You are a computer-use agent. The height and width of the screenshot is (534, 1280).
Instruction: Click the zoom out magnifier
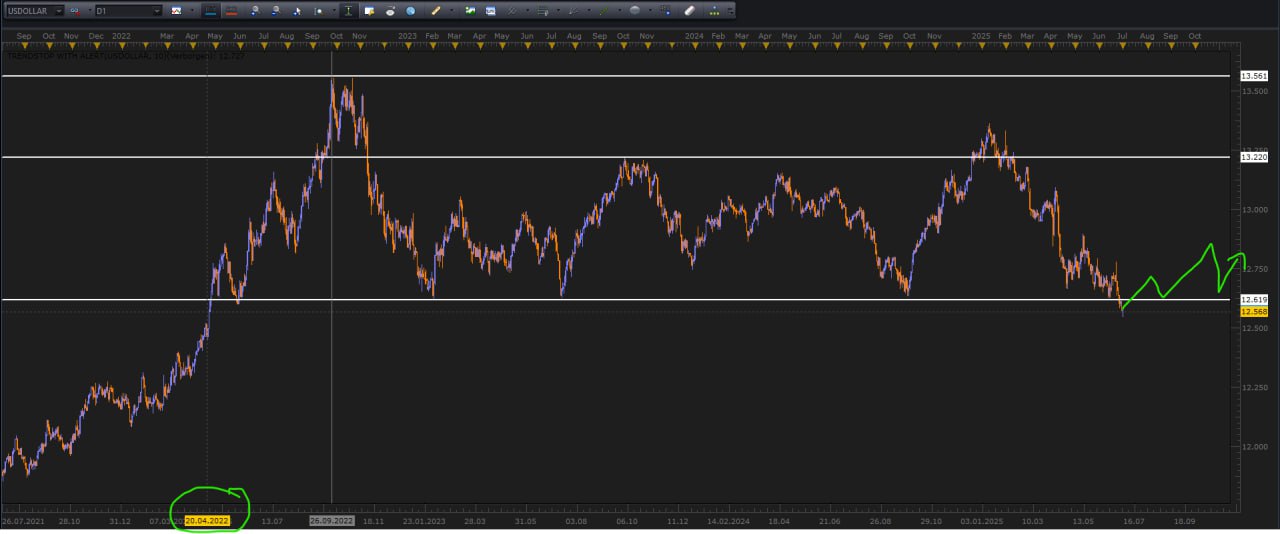click(x=276, y=11)
